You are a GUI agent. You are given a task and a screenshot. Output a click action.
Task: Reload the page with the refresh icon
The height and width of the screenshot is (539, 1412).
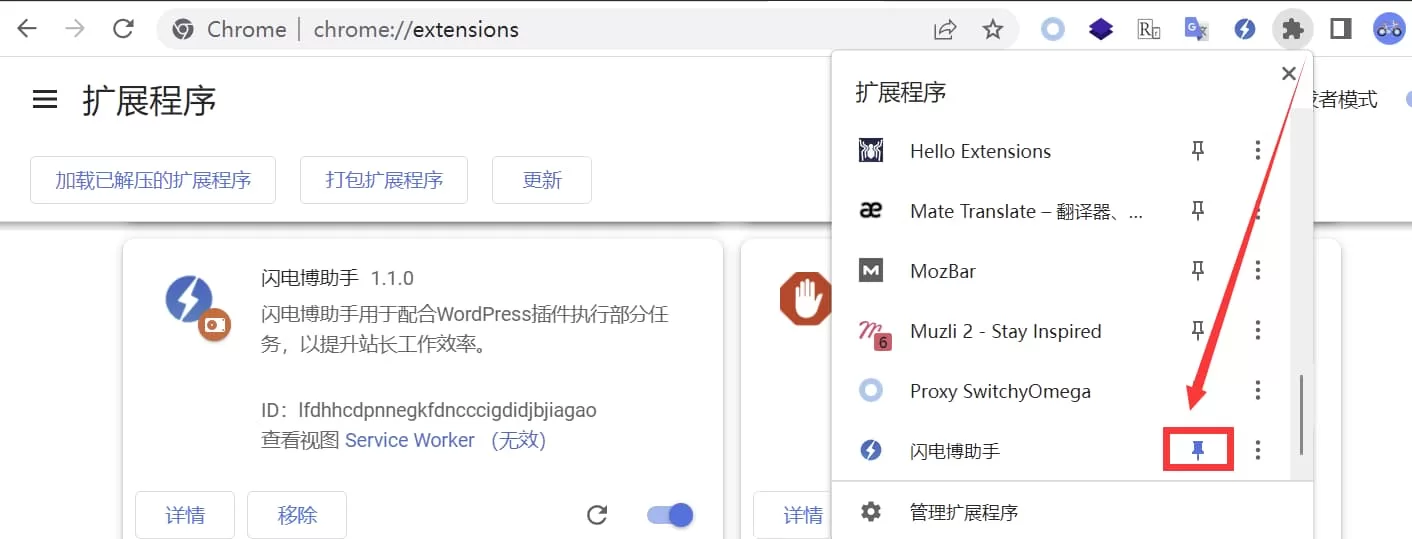(x=123, y=29)
